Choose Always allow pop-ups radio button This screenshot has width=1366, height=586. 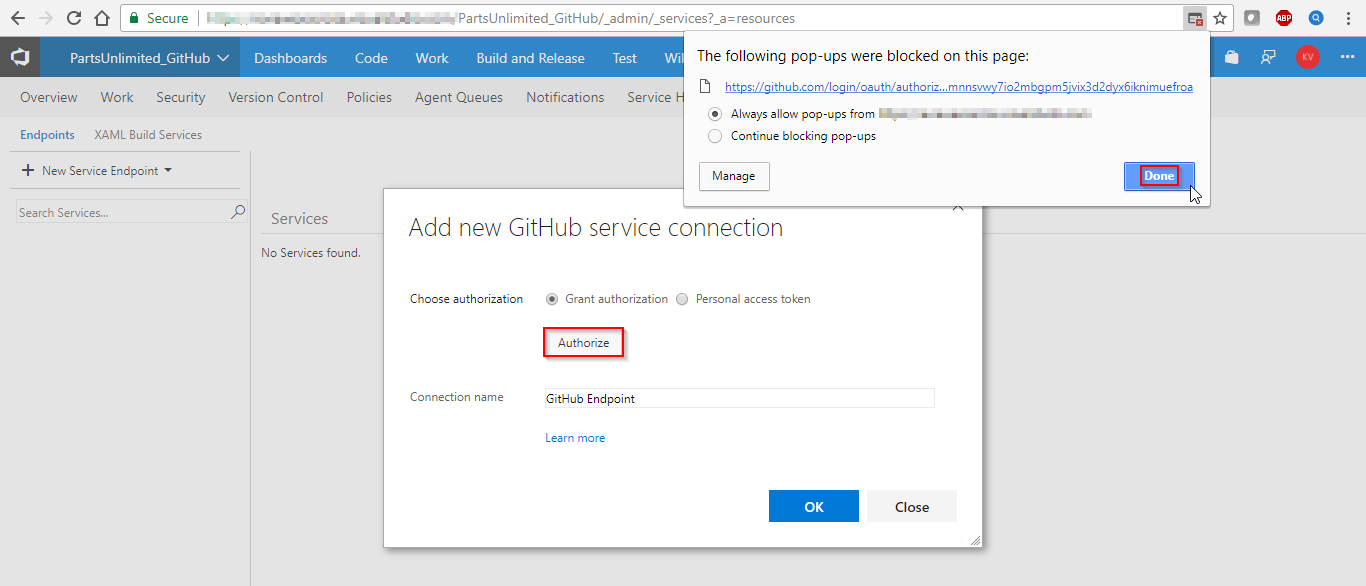click(x=714, y=114)
